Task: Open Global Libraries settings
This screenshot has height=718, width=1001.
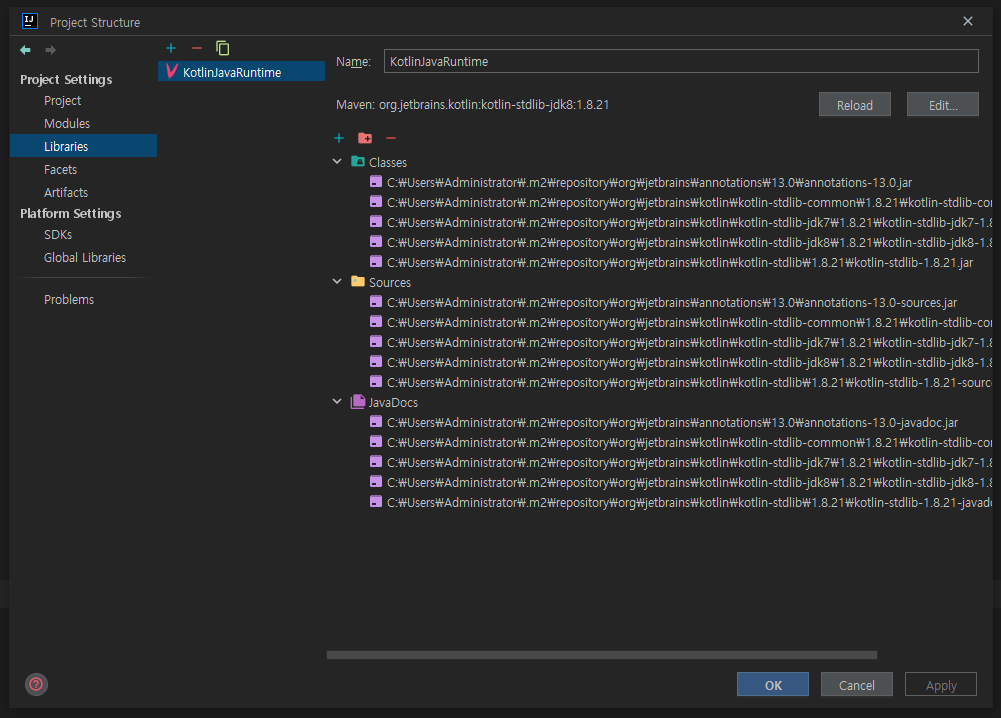Action: [85, 257]
